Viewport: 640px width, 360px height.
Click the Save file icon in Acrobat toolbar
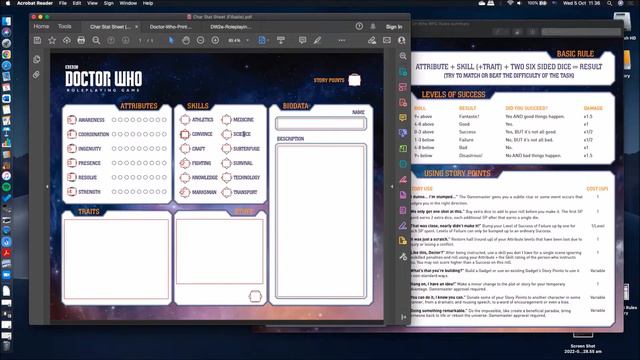38,40
